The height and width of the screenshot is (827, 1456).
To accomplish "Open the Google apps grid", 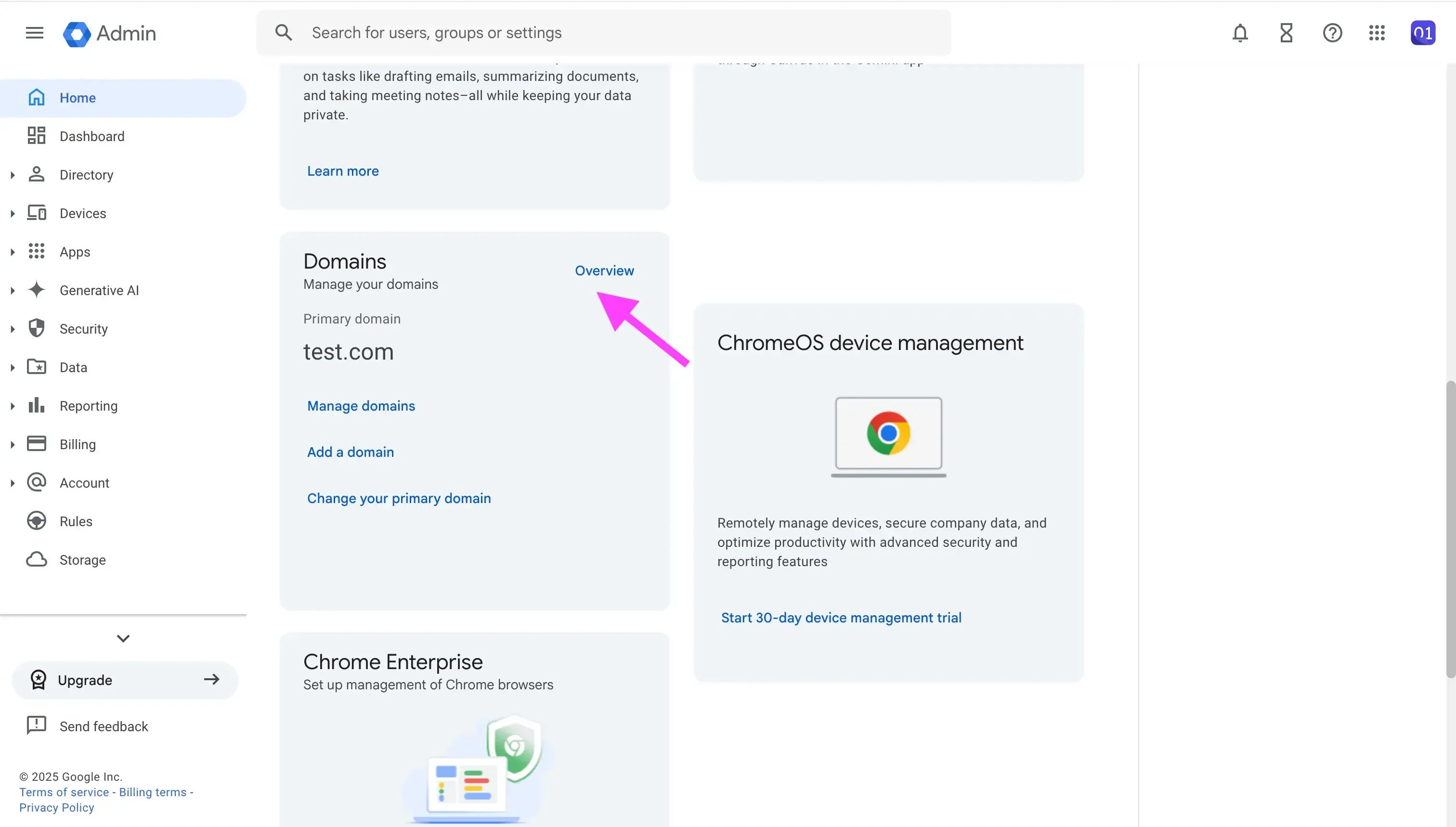I will pyautogui.click(x=1377, y=32).
